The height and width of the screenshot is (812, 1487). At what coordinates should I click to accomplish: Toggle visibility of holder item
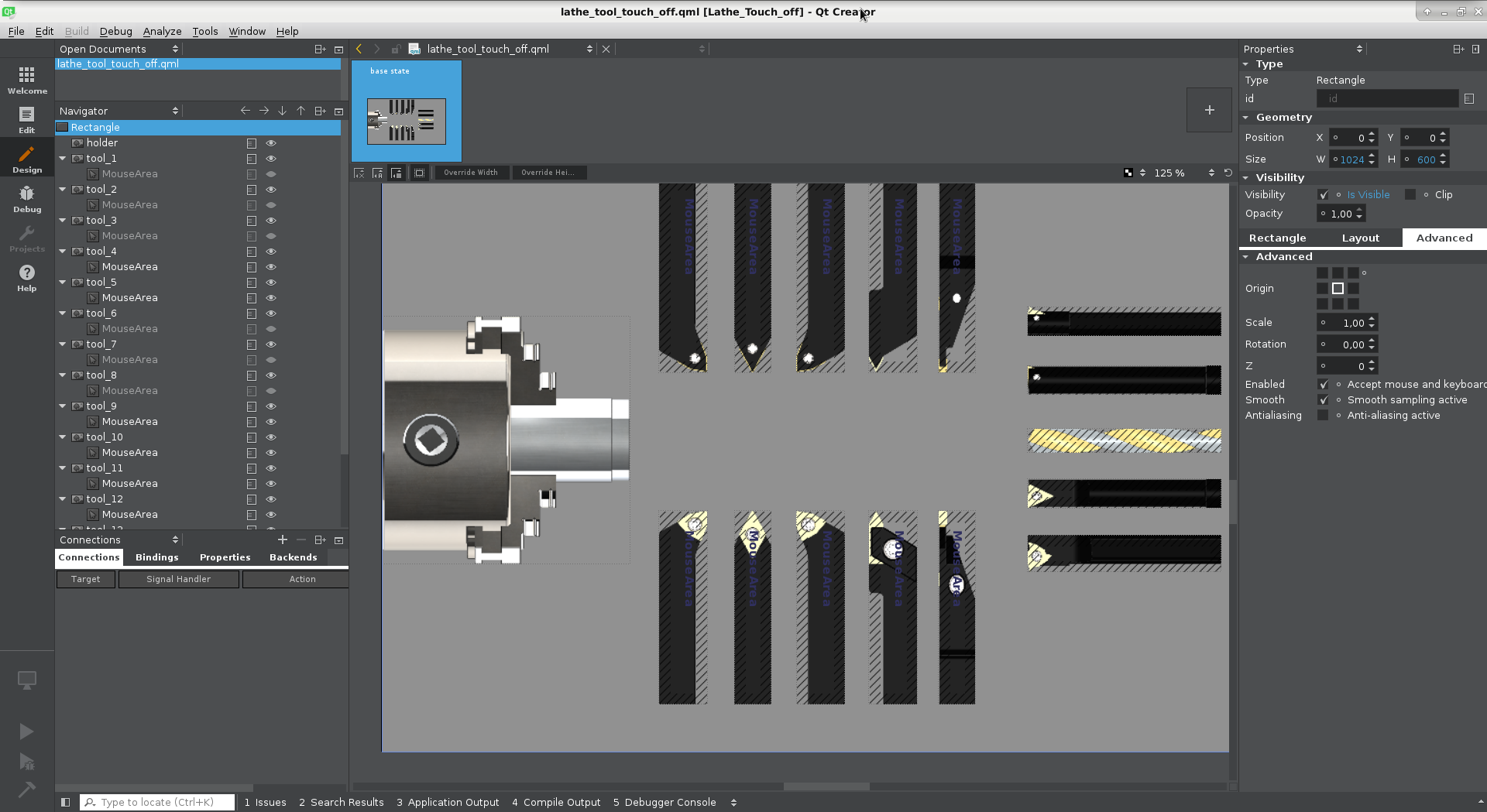271,143
